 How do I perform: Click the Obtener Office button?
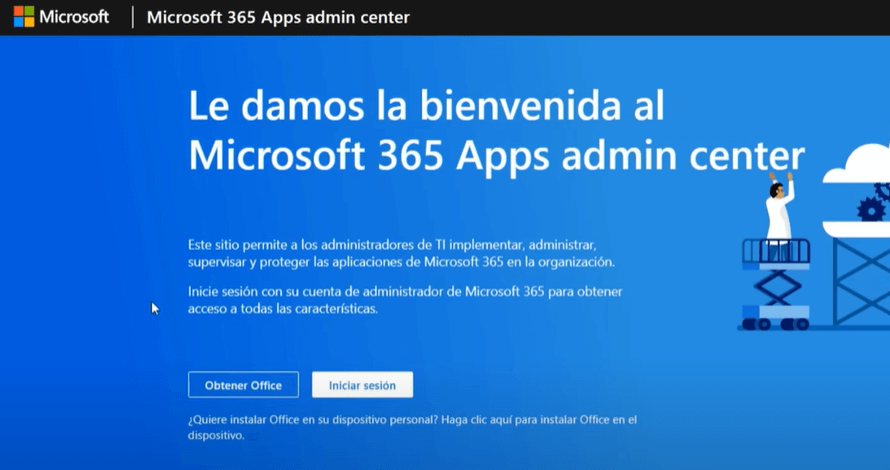(244, 385)
